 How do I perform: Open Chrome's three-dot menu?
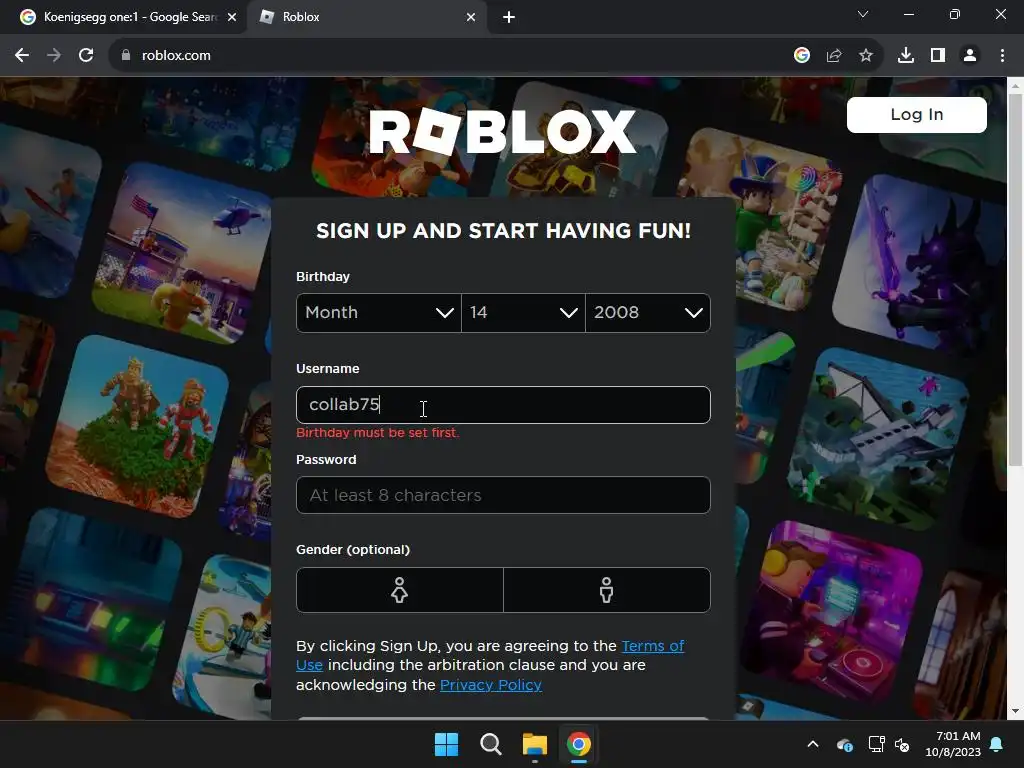[1002, 56]
